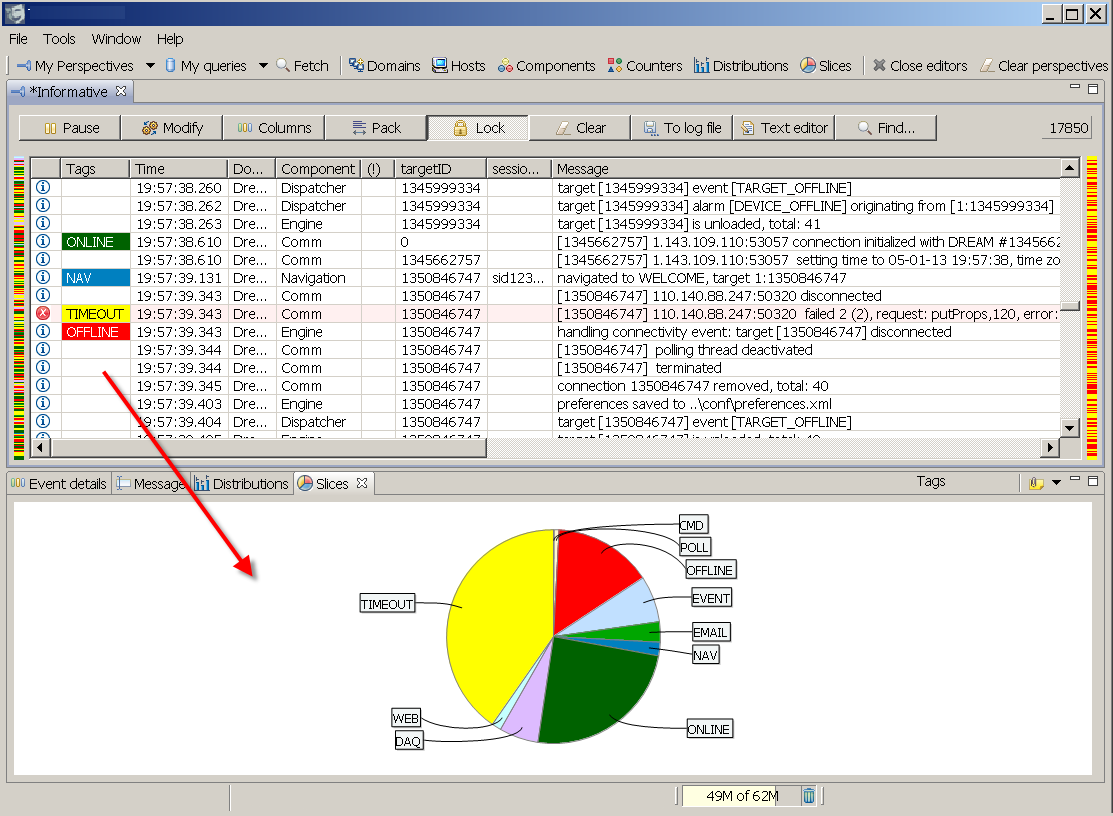Open the Tools menu
Viewport: 1113px width, 816px height.
59,39
